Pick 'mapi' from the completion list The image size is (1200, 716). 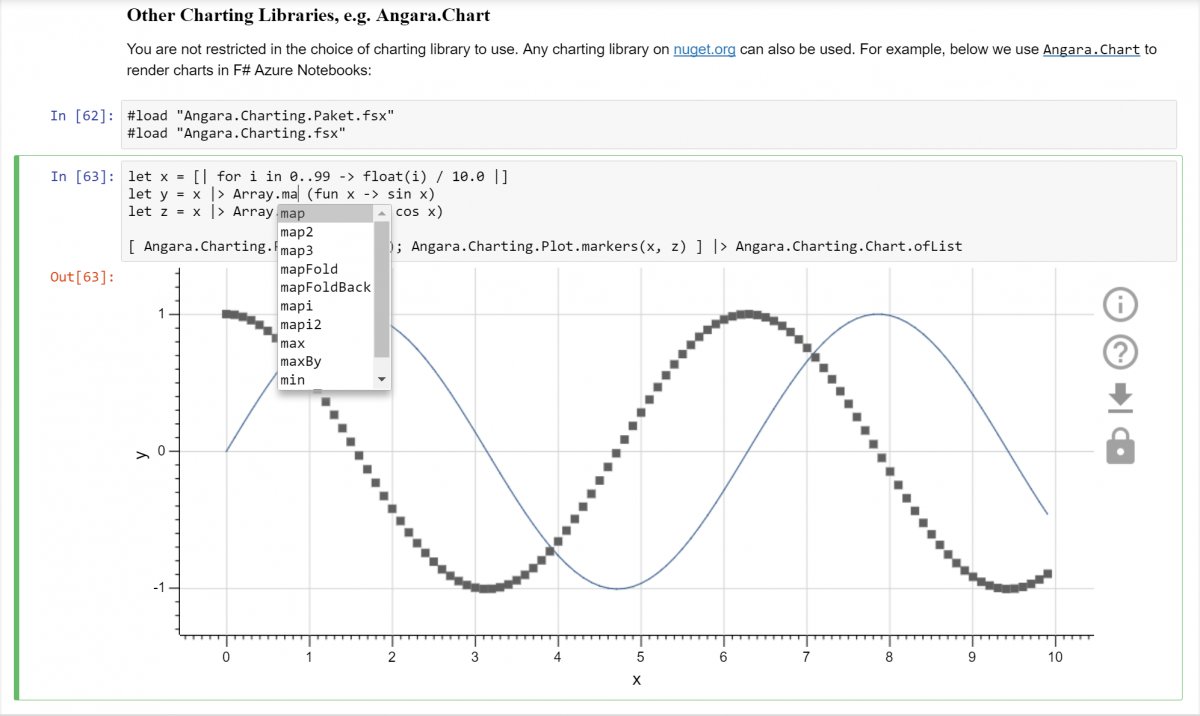pos(325,306)
